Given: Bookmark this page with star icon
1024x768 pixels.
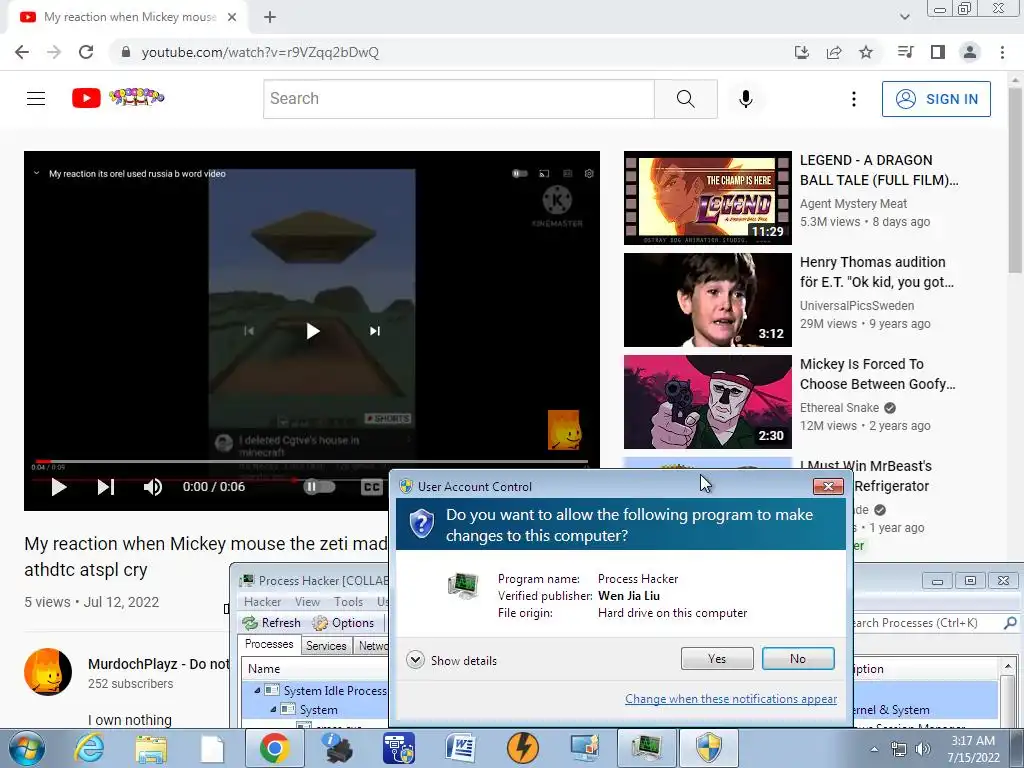Looking at the screenshot, I should [866, 52].
